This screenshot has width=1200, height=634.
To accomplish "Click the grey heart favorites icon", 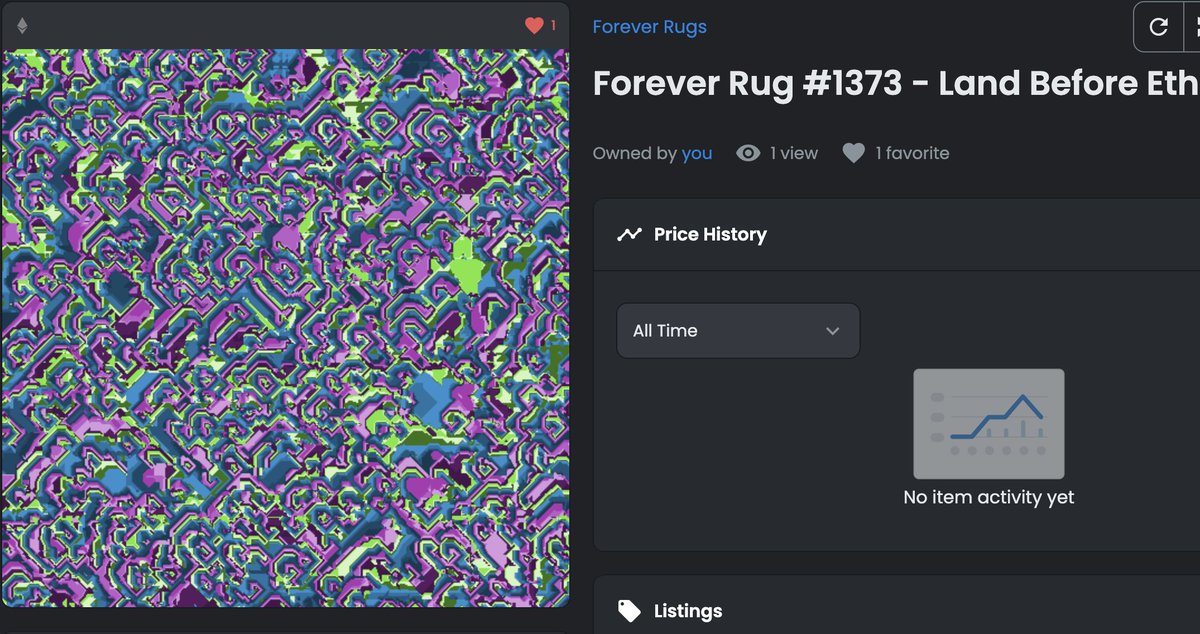I will [x=853, y=153].
